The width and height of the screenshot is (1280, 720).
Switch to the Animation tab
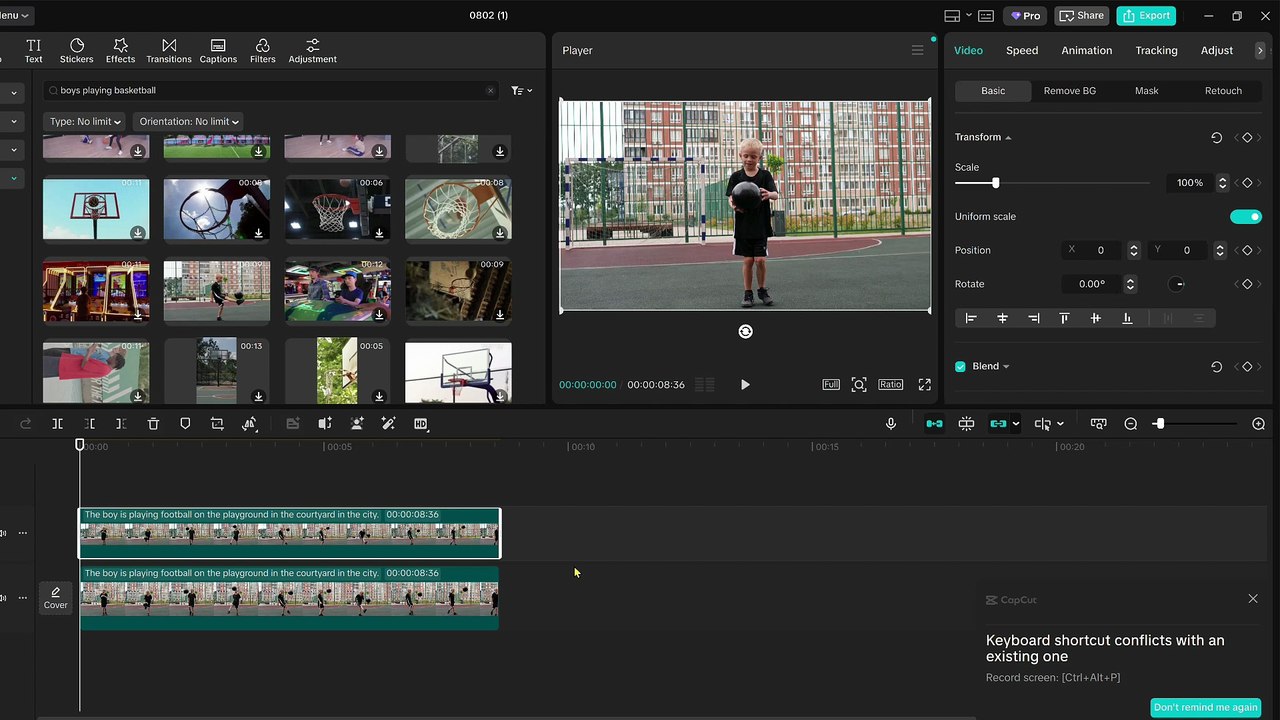[x=1086, y=50]
